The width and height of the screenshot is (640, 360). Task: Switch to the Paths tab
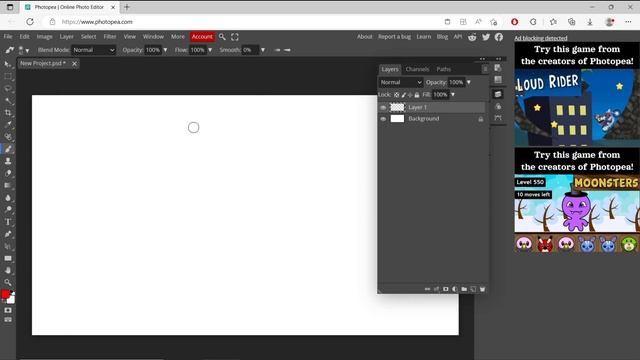(444, 69)
